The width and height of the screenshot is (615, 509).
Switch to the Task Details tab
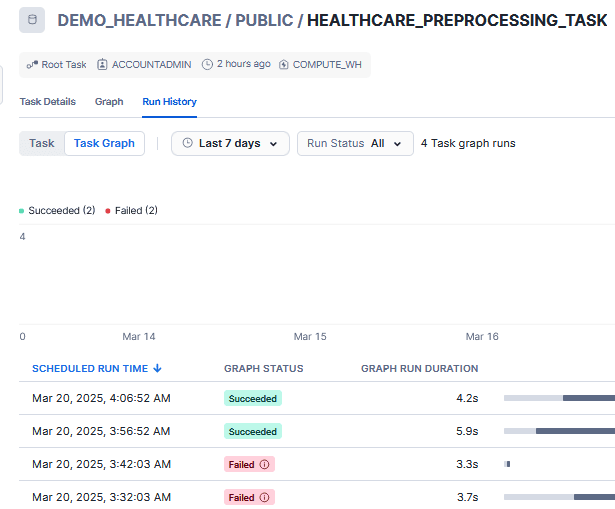[47, 102]
